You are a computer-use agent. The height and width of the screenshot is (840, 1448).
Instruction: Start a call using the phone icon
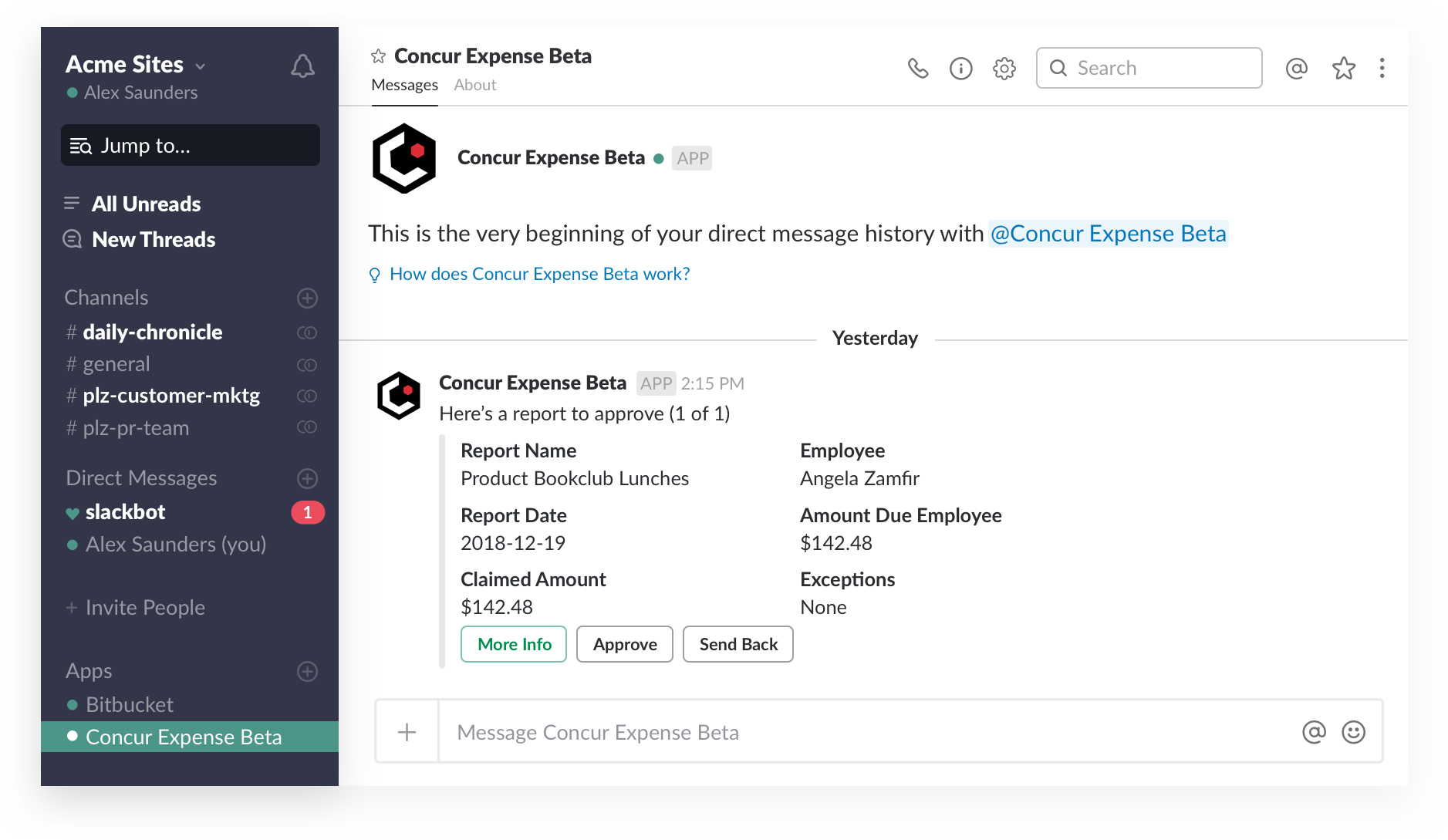pyautogui.click(x=918, y=68)
